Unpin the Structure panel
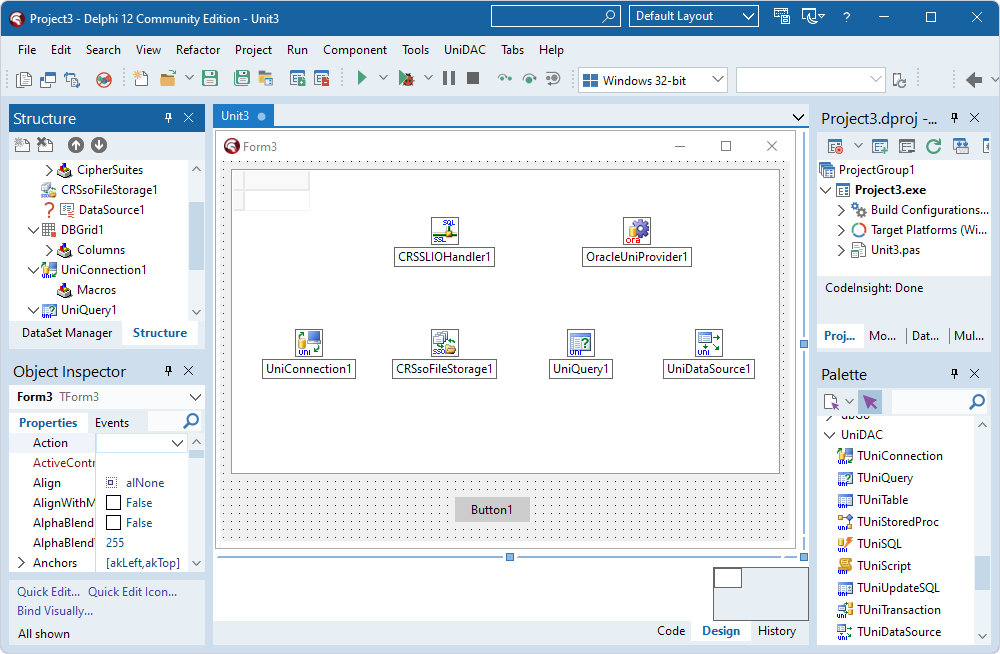 tap(169, 117)
